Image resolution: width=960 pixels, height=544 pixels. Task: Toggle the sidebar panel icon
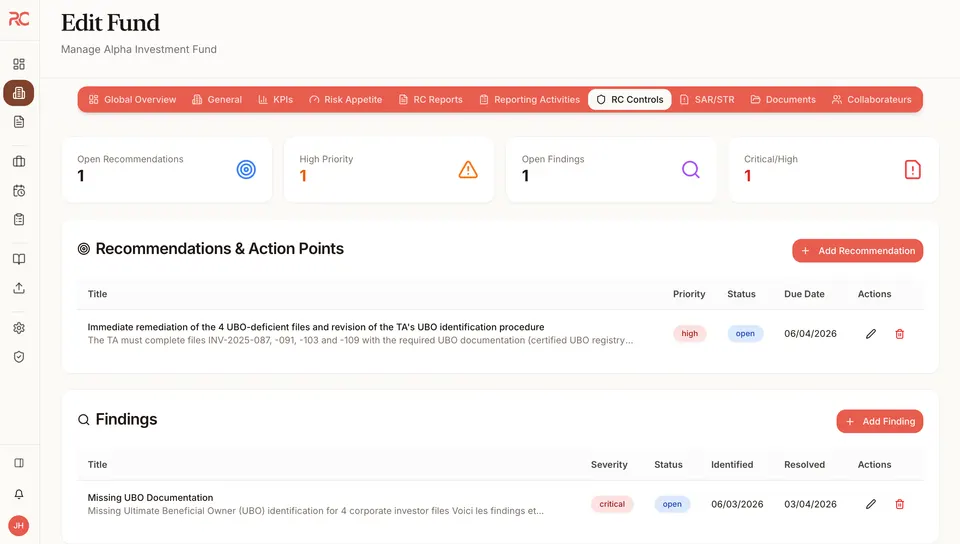(x=19, y=463)
